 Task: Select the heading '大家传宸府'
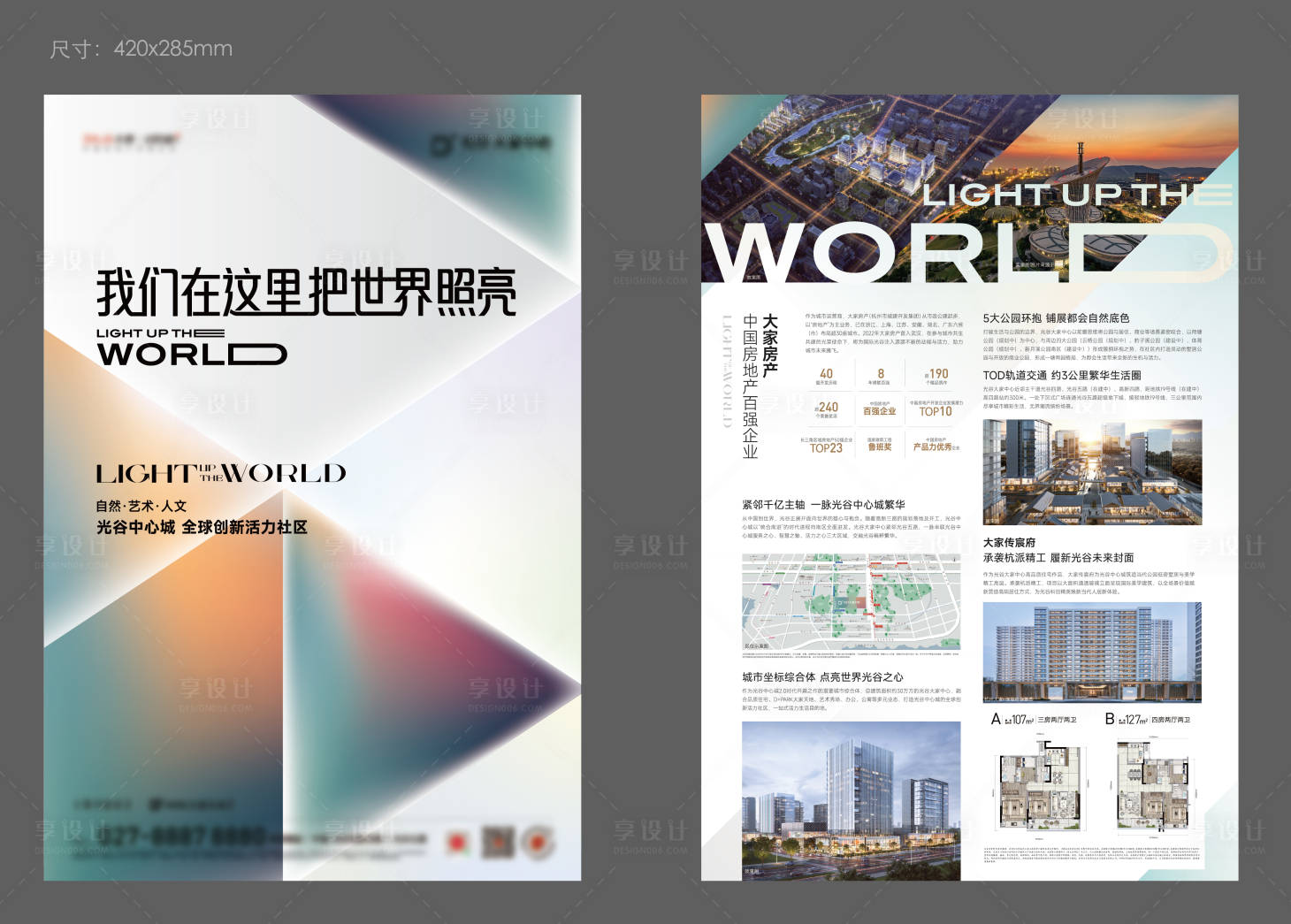click(x=1009, y=543)
